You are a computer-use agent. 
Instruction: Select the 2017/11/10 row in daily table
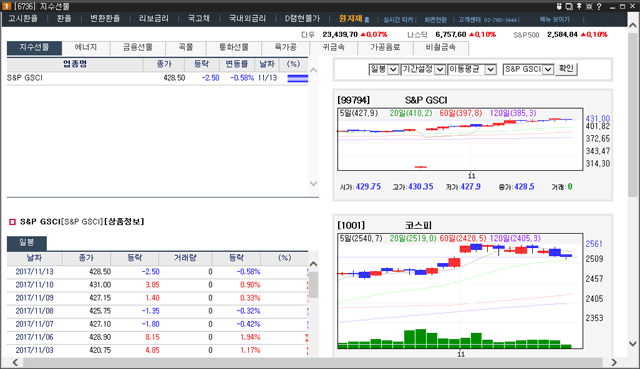(x=158, y=285)
